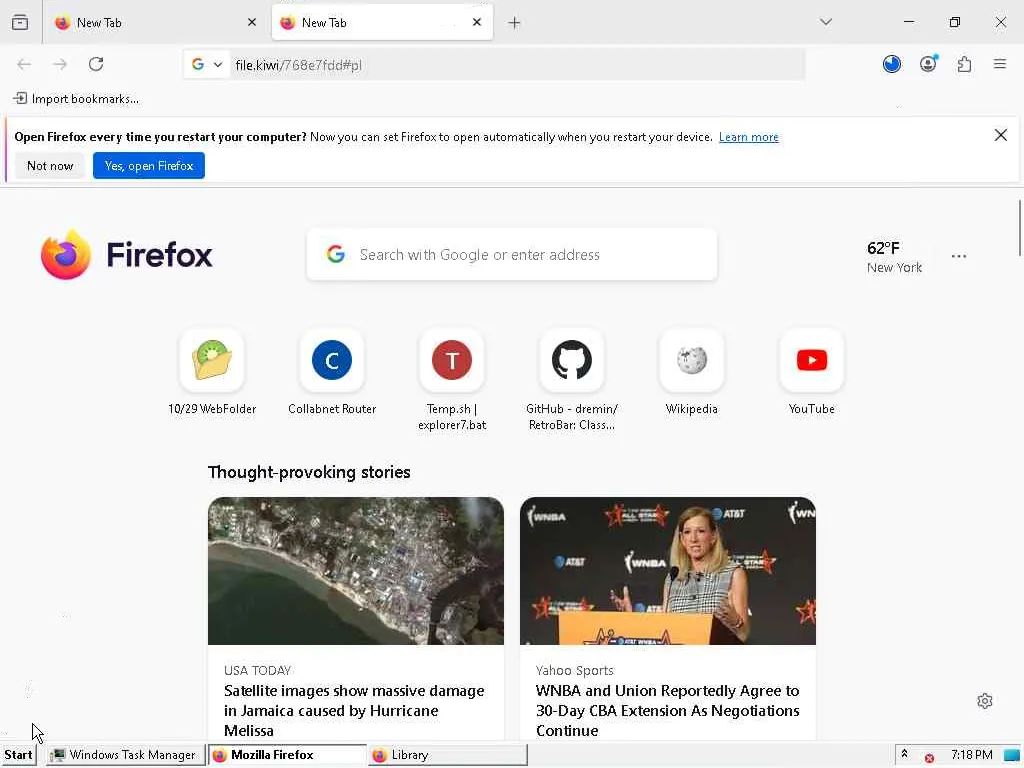Screen dimensions: 1024x768
Task: Open the Windows Start button
Action: tap(18, 755)
